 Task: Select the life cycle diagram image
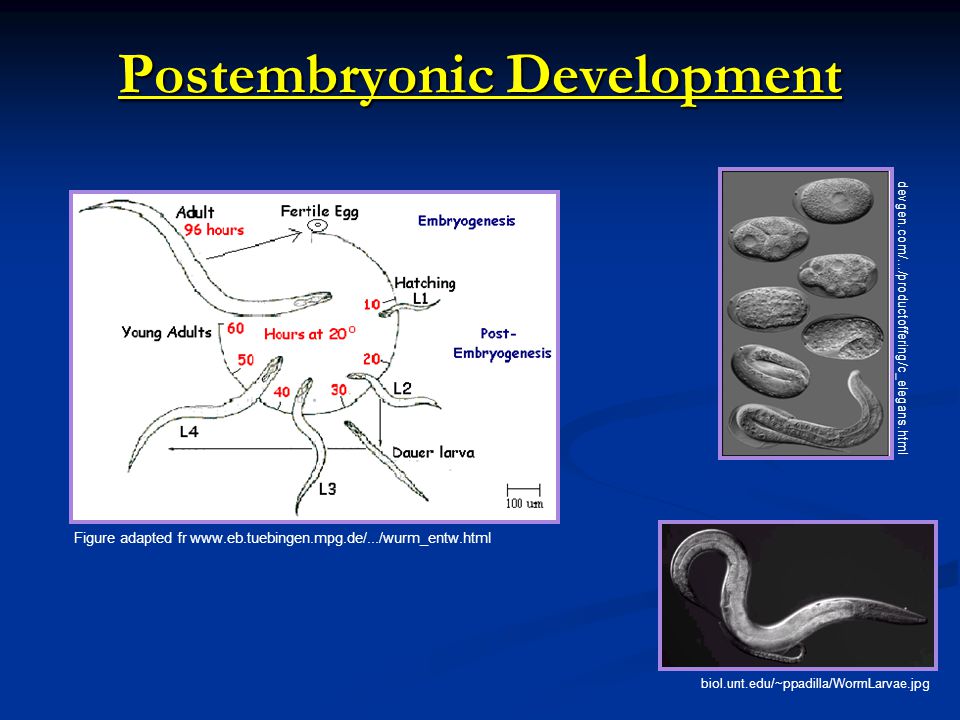click(x=315, y=357)
